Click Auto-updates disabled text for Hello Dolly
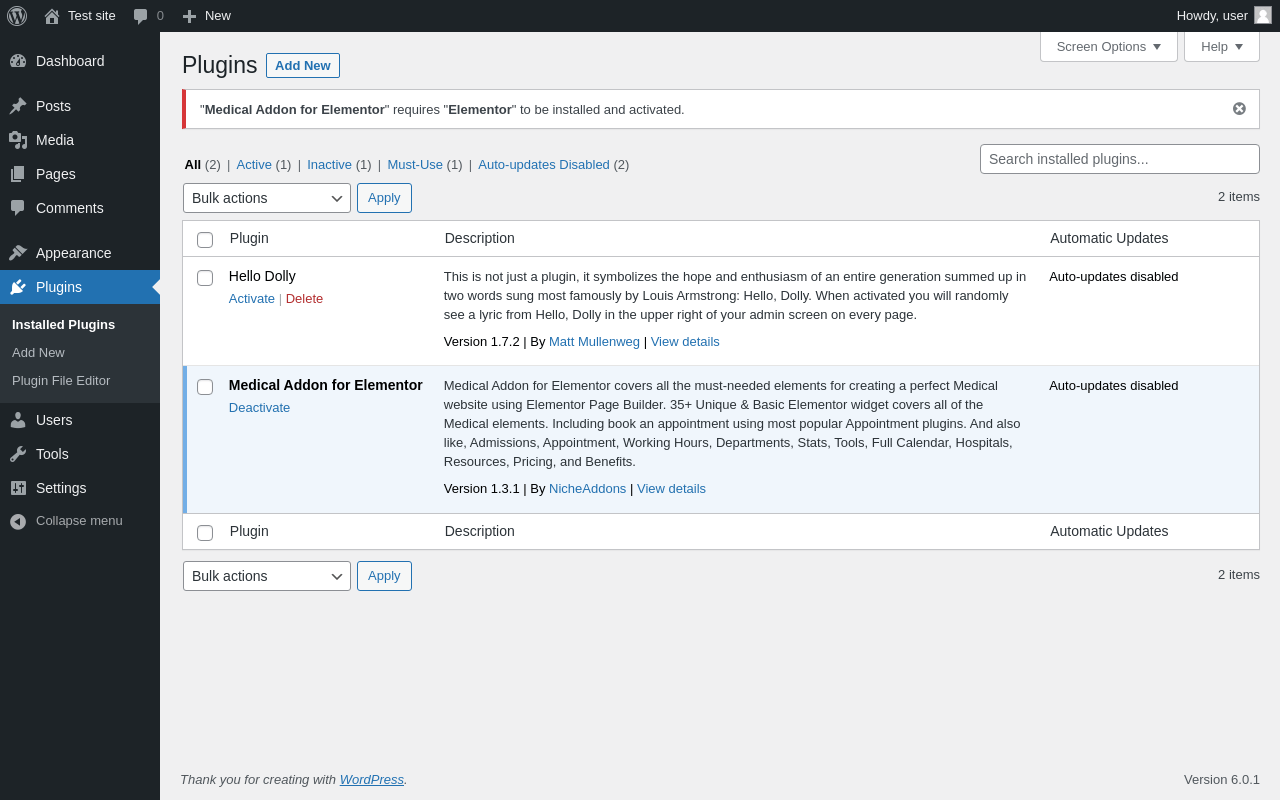Screen dimensions: 1280x800 point(1114,277)
